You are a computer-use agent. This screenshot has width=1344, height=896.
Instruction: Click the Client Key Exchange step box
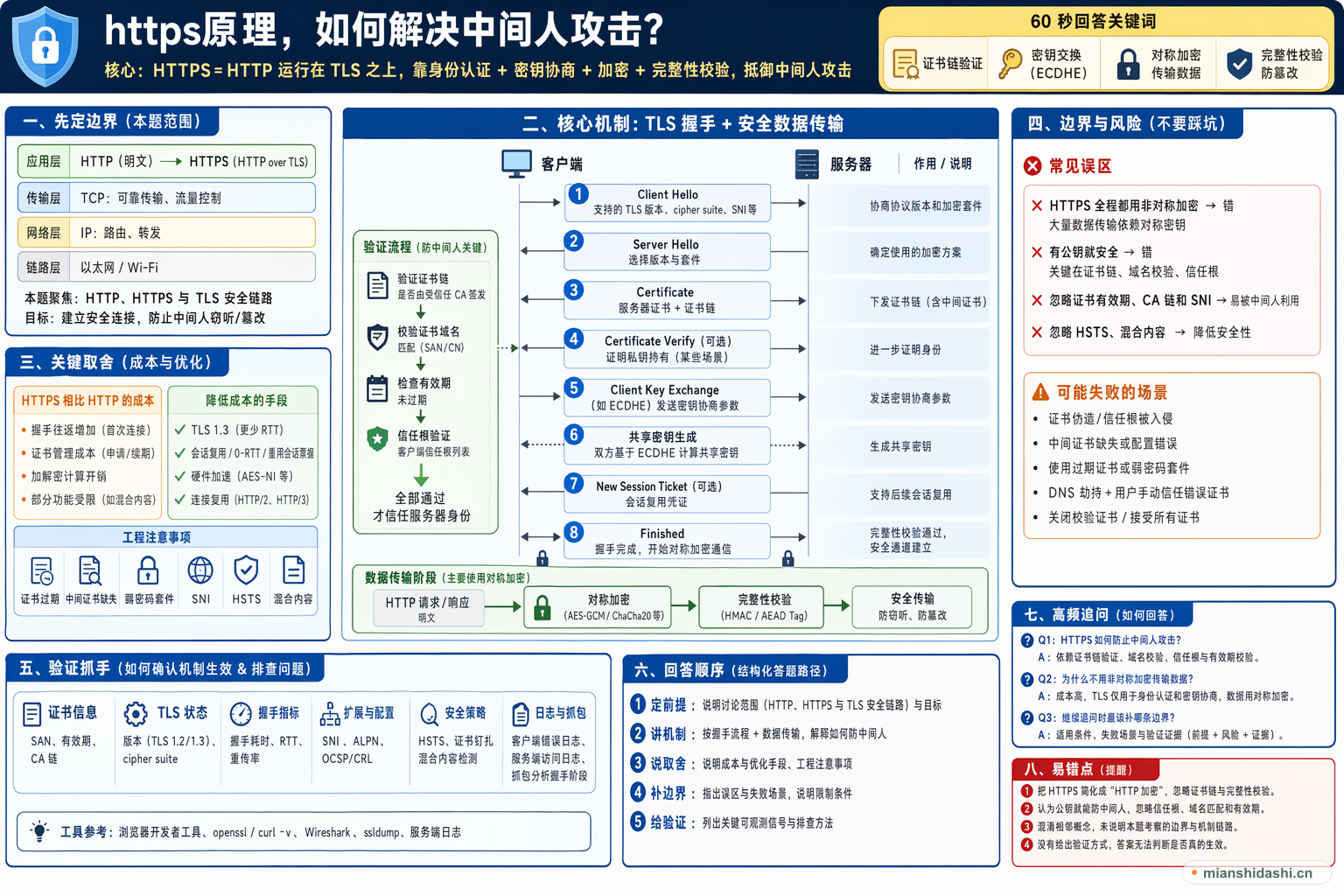[668, 397]
